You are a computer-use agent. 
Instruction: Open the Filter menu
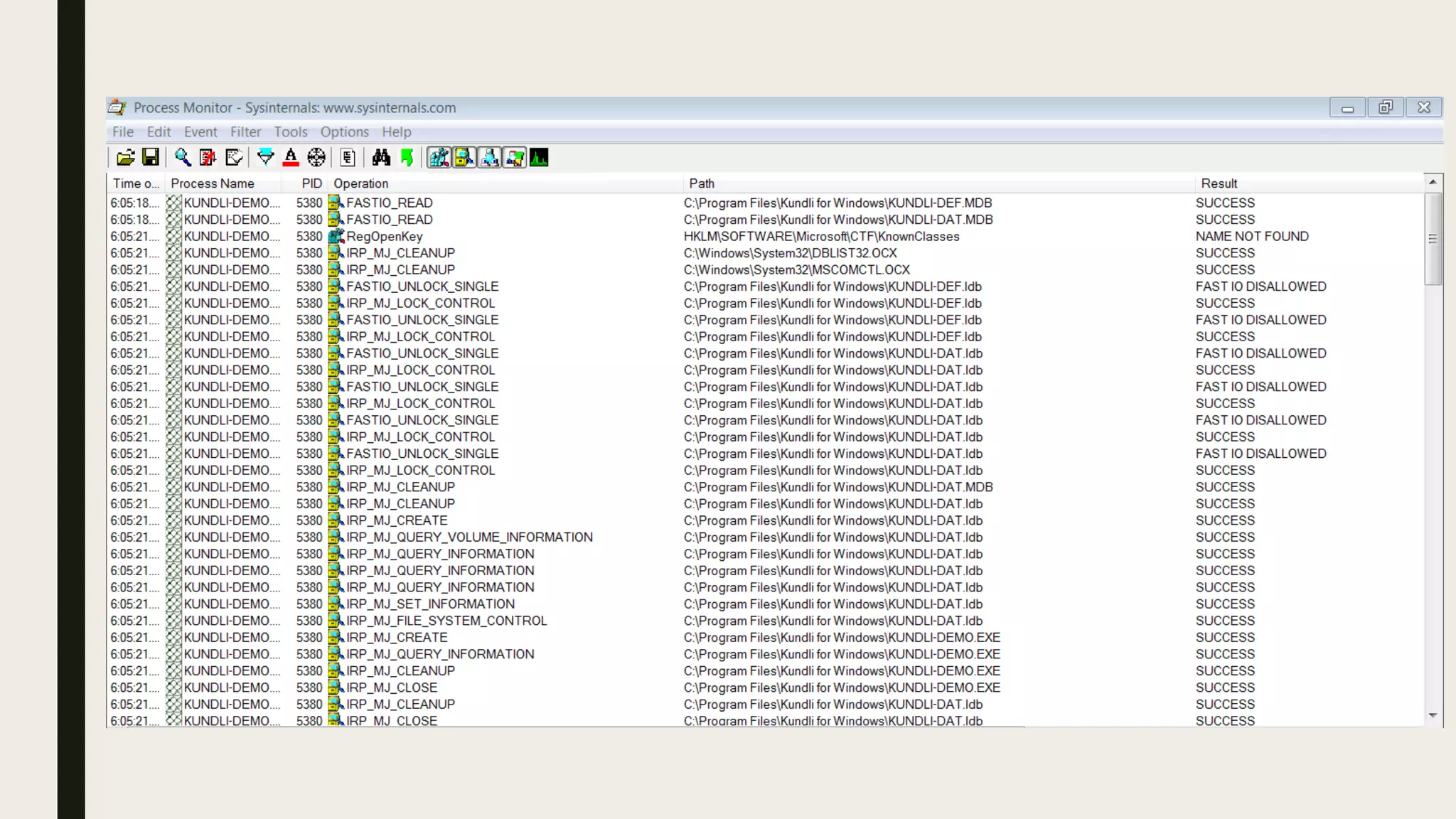pyautogui.click(x=245, y=132)
